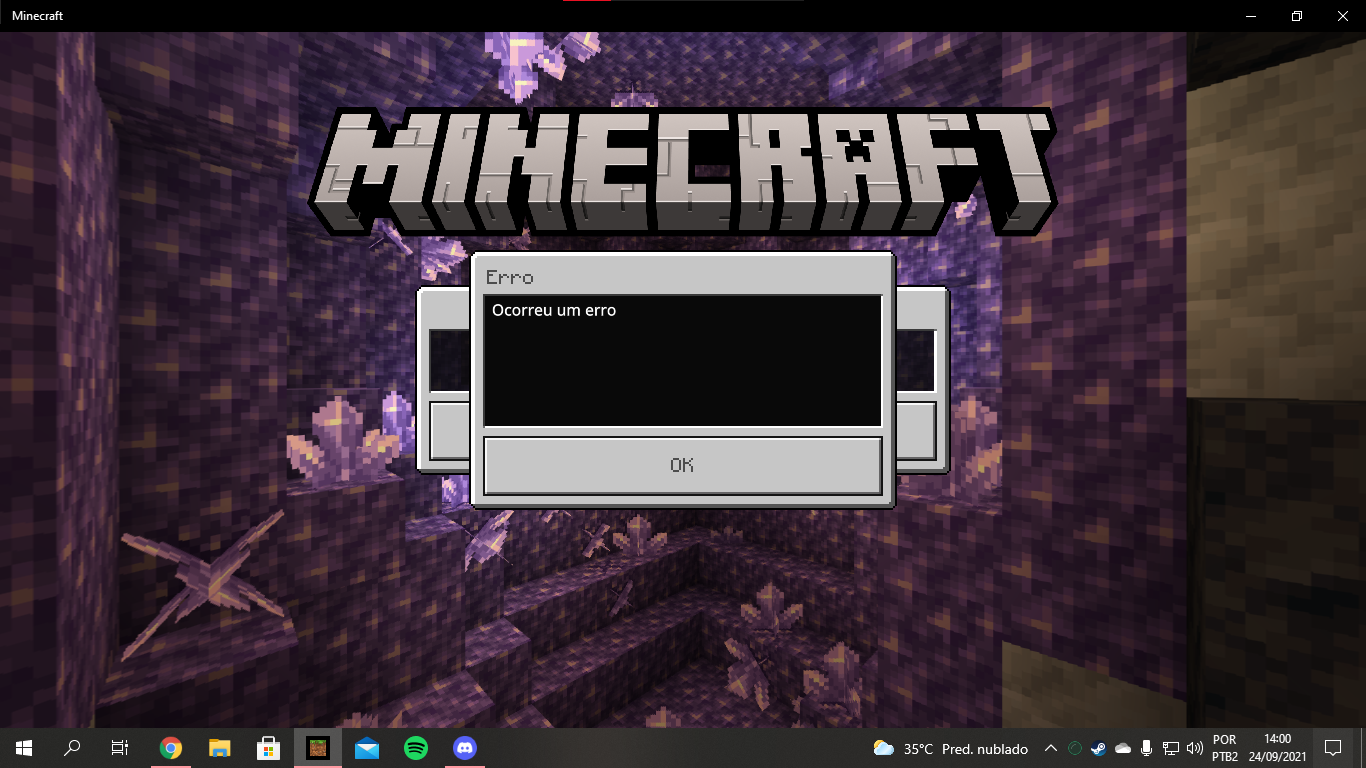Launch Google Chrome from the taskbar

tap(171, 747)
